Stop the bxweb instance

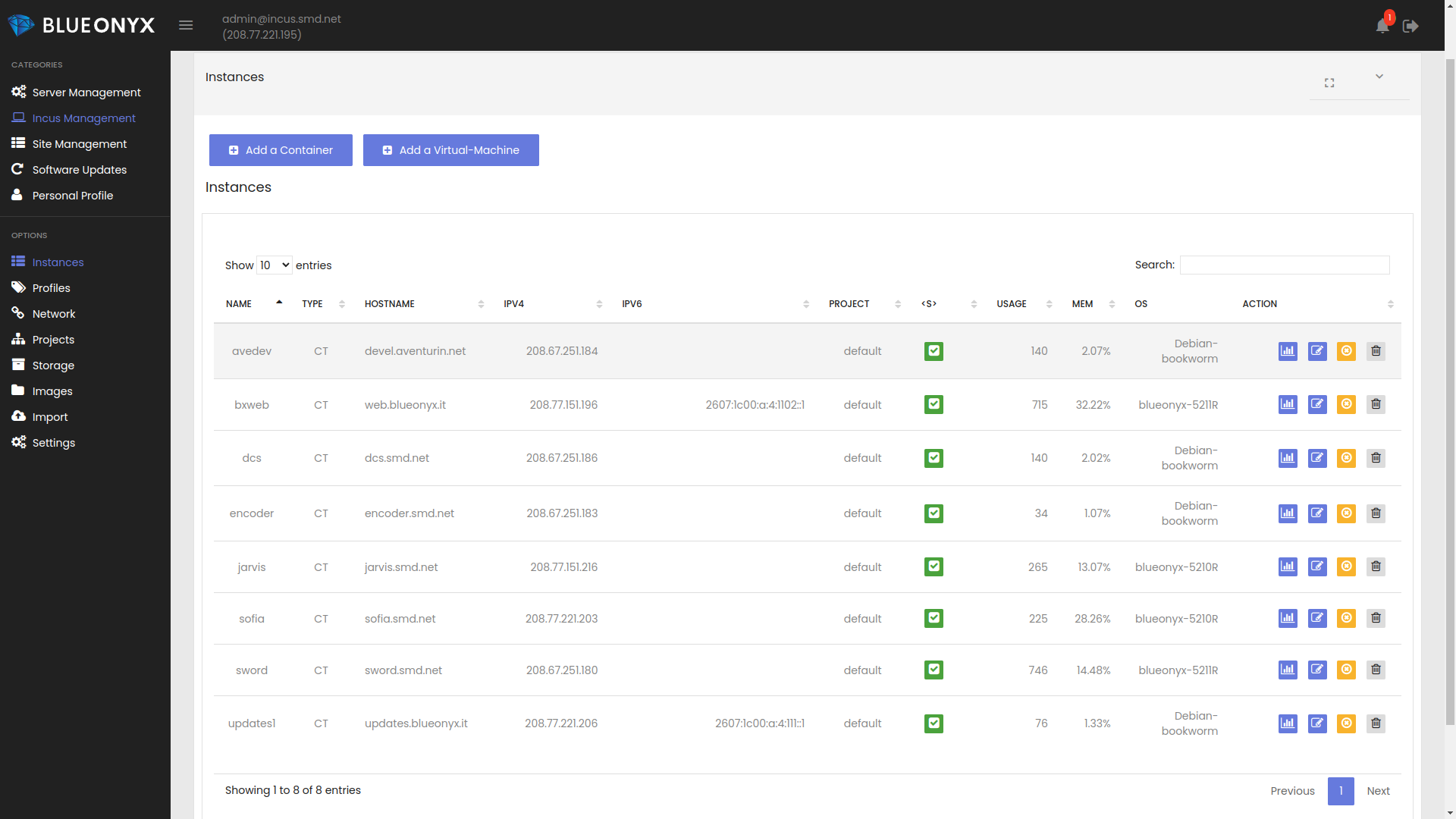click(1346, 404)
